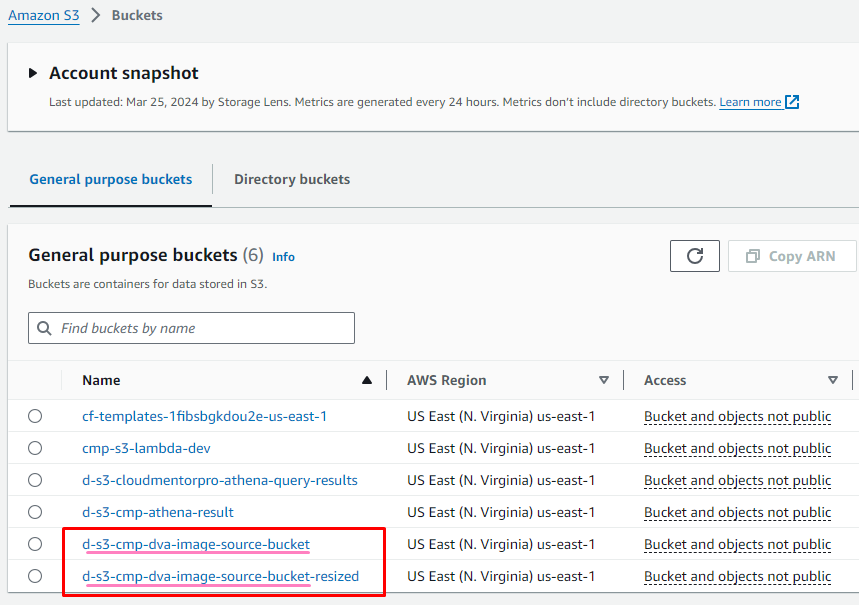Click the external link icon beside Learn more
859x605 pixels.
792,102
